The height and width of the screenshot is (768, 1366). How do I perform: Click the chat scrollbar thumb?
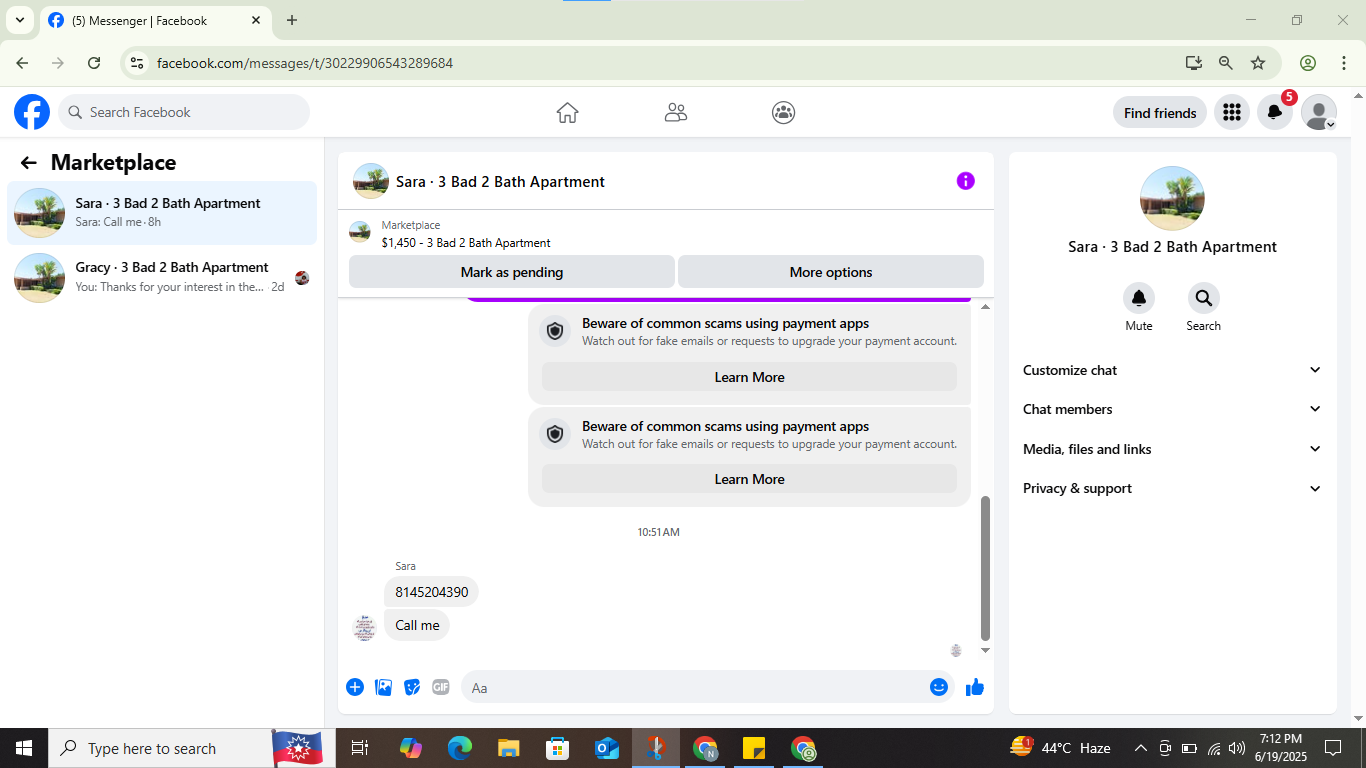[985, 567]
